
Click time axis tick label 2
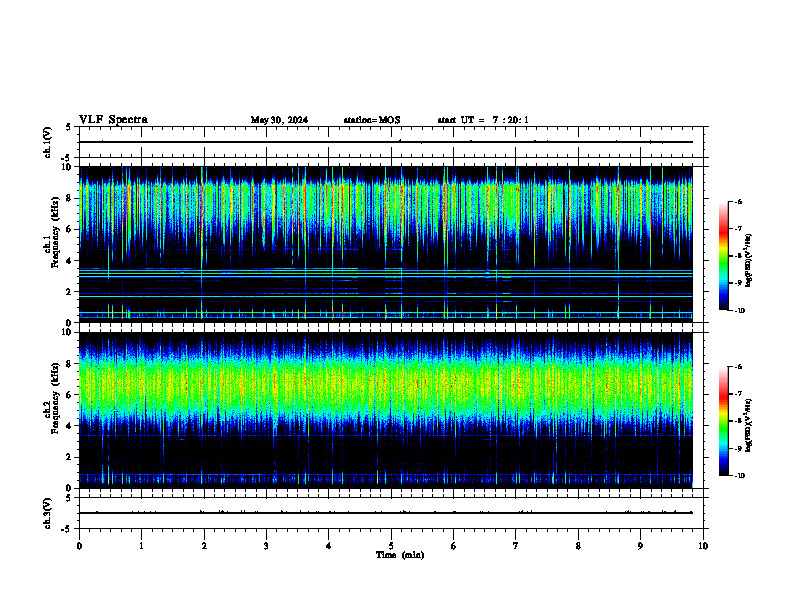coord(204,546)
